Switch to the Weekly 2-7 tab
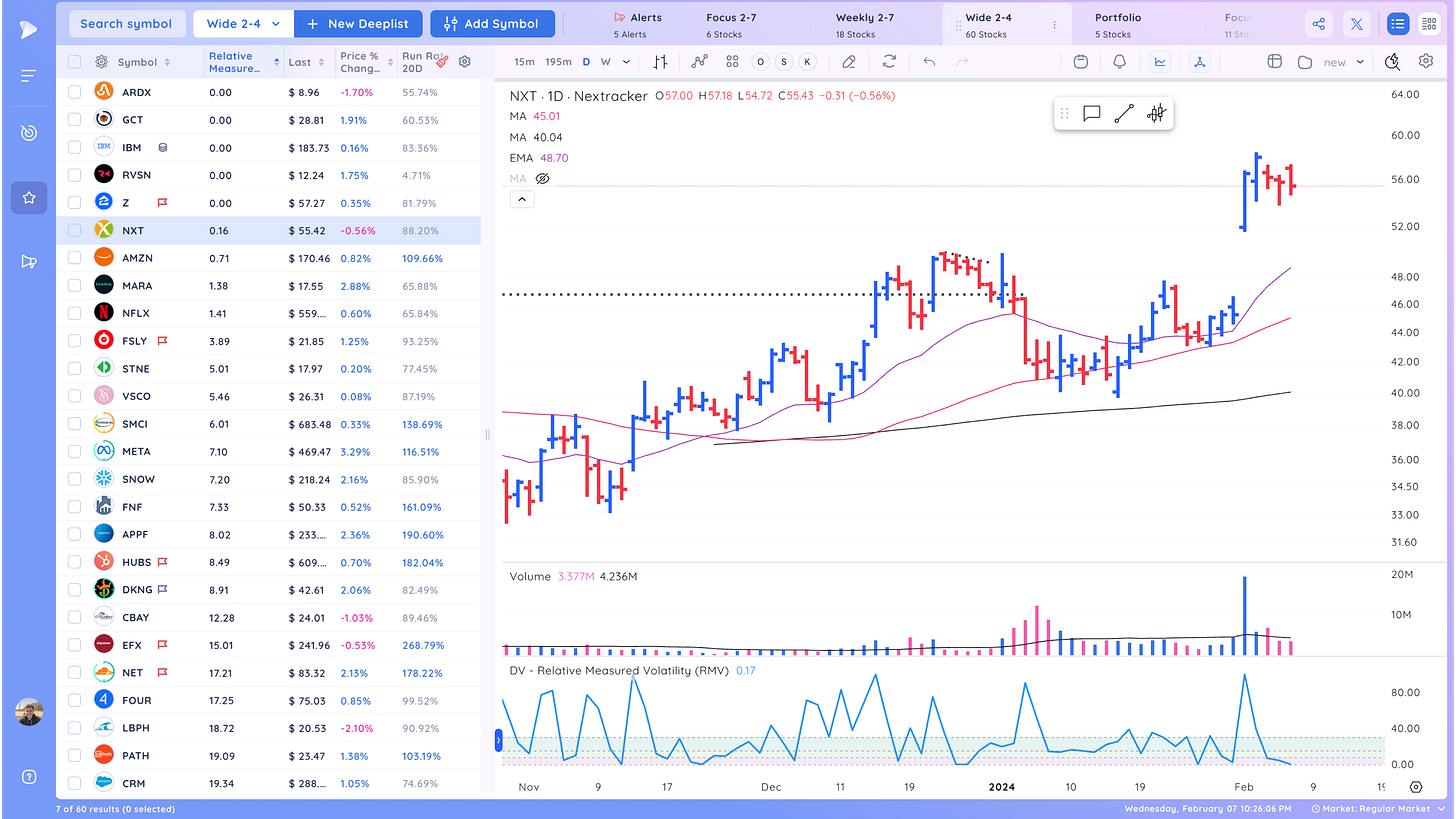This screenshot has width=1456, height=819. pyautogui.click(x=865, y=25)
